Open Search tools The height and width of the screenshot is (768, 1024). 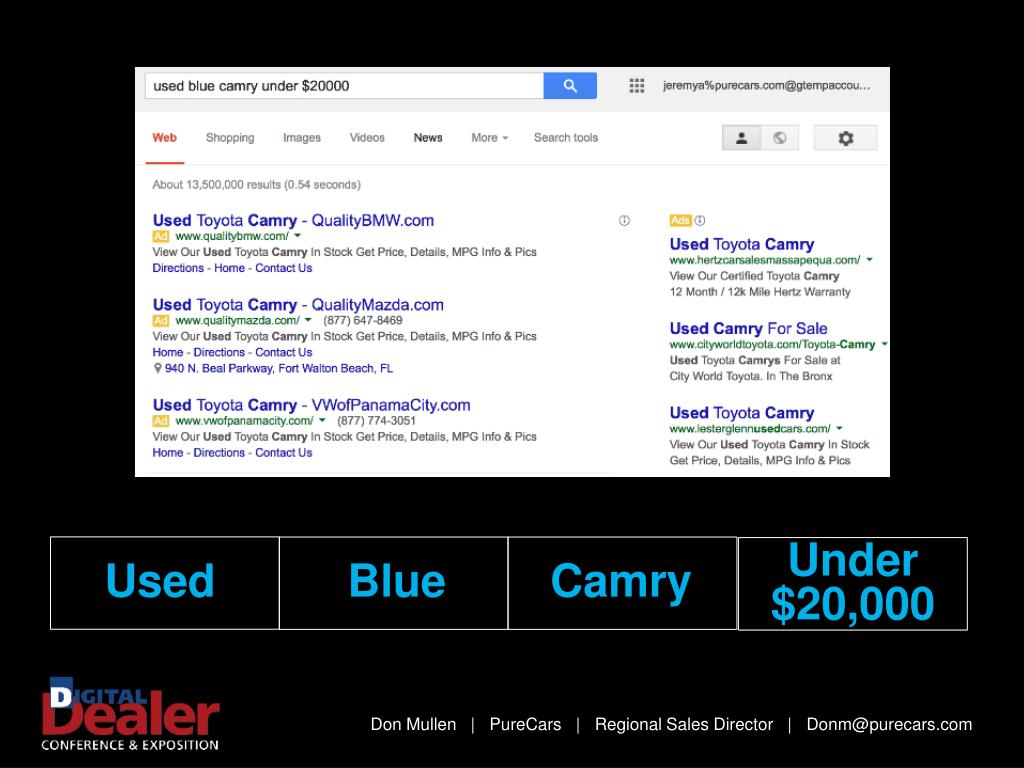coord(566,138)
